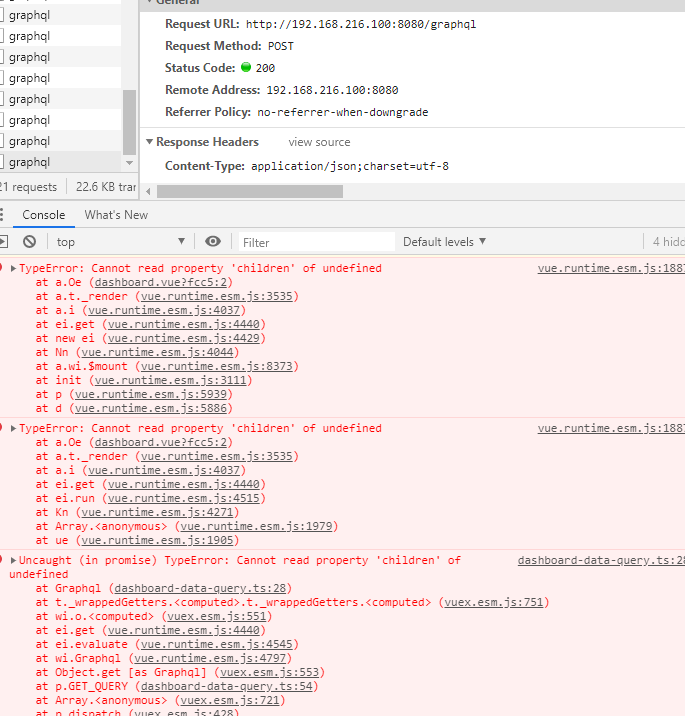Open vue.runtime.esm.js:4271 Kn stack link

click(157, 512)
